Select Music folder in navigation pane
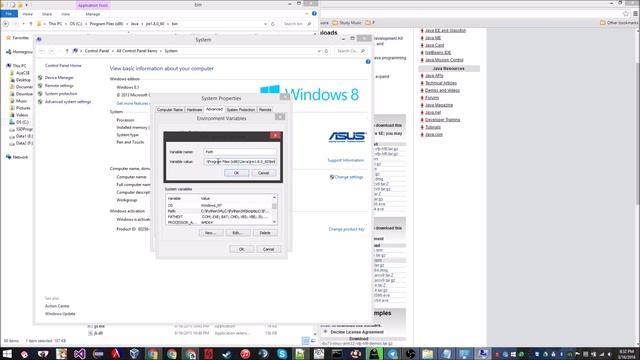 tap(21, 101)
